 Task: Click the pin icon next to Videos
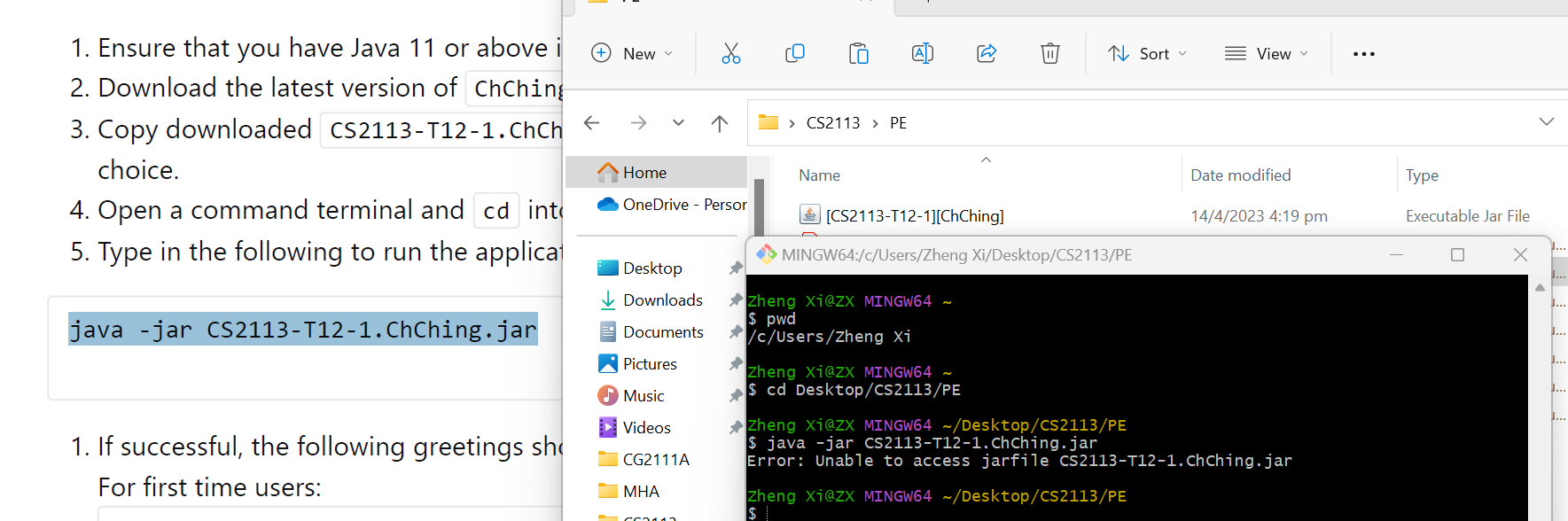tap(735, 428)
